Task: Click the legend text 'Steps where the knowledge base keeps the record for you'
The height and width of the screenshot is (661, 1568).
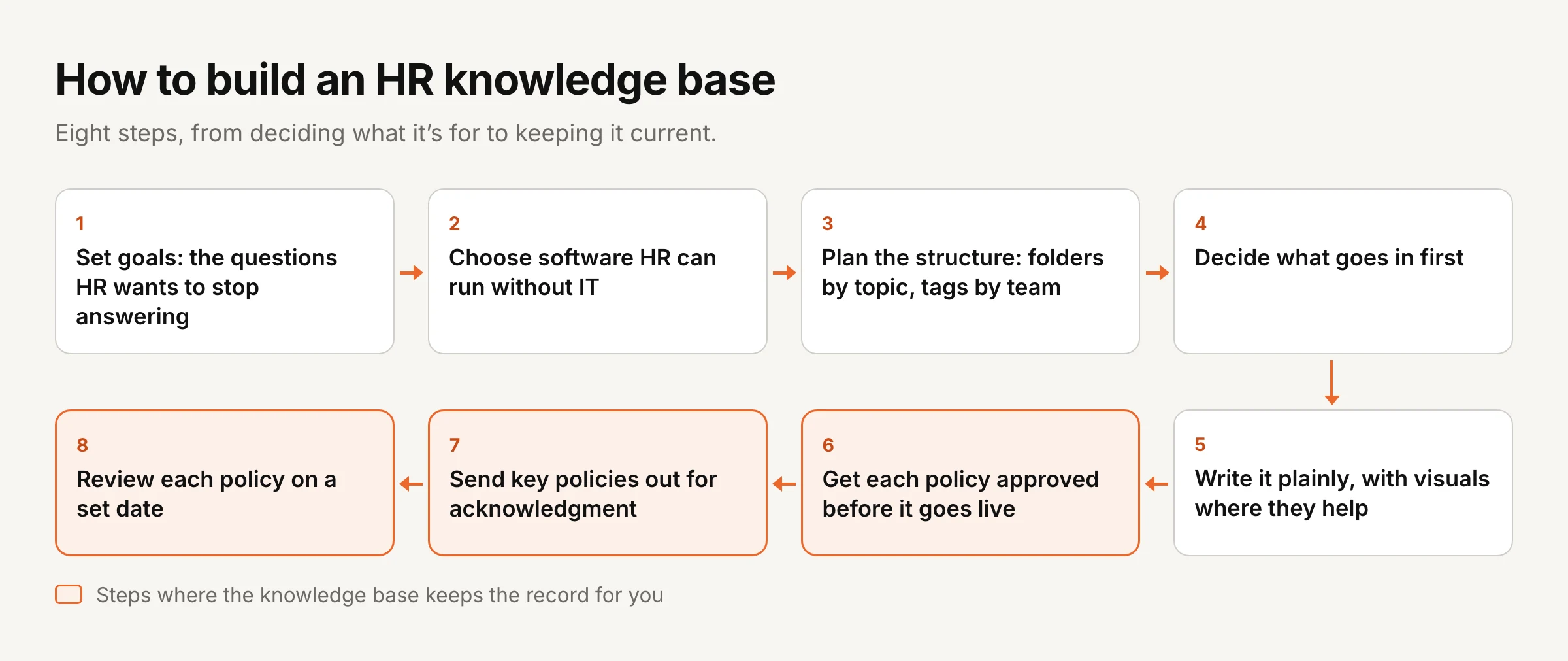Action: (380, 595)
